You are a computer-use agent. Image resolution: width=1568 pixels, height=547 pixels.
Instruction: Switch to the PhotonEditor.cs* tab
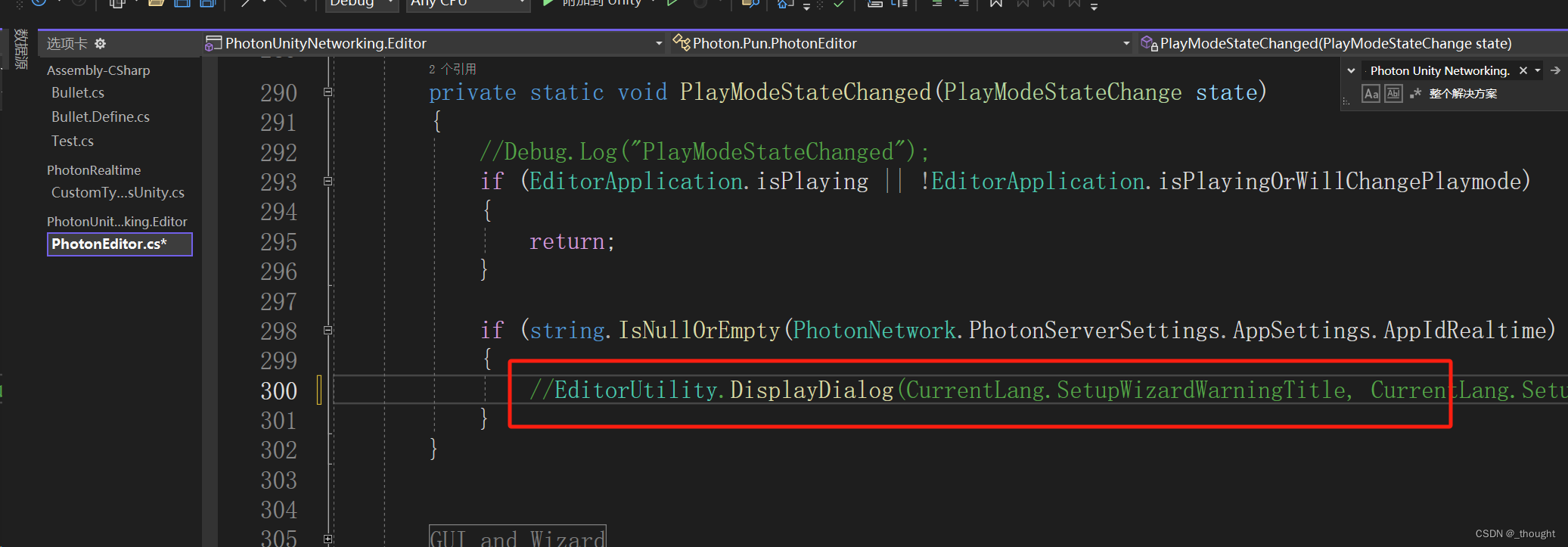click(120, 244)
